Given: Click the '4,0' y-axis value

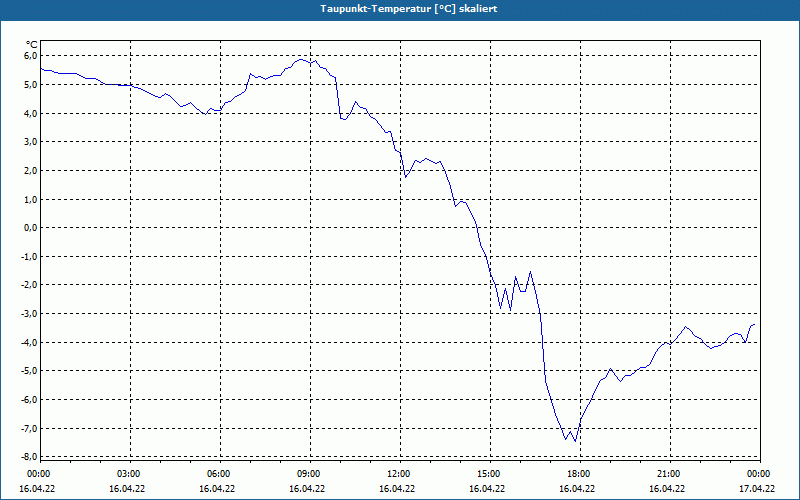Looking at the screenshot, I should pos(31,113).
